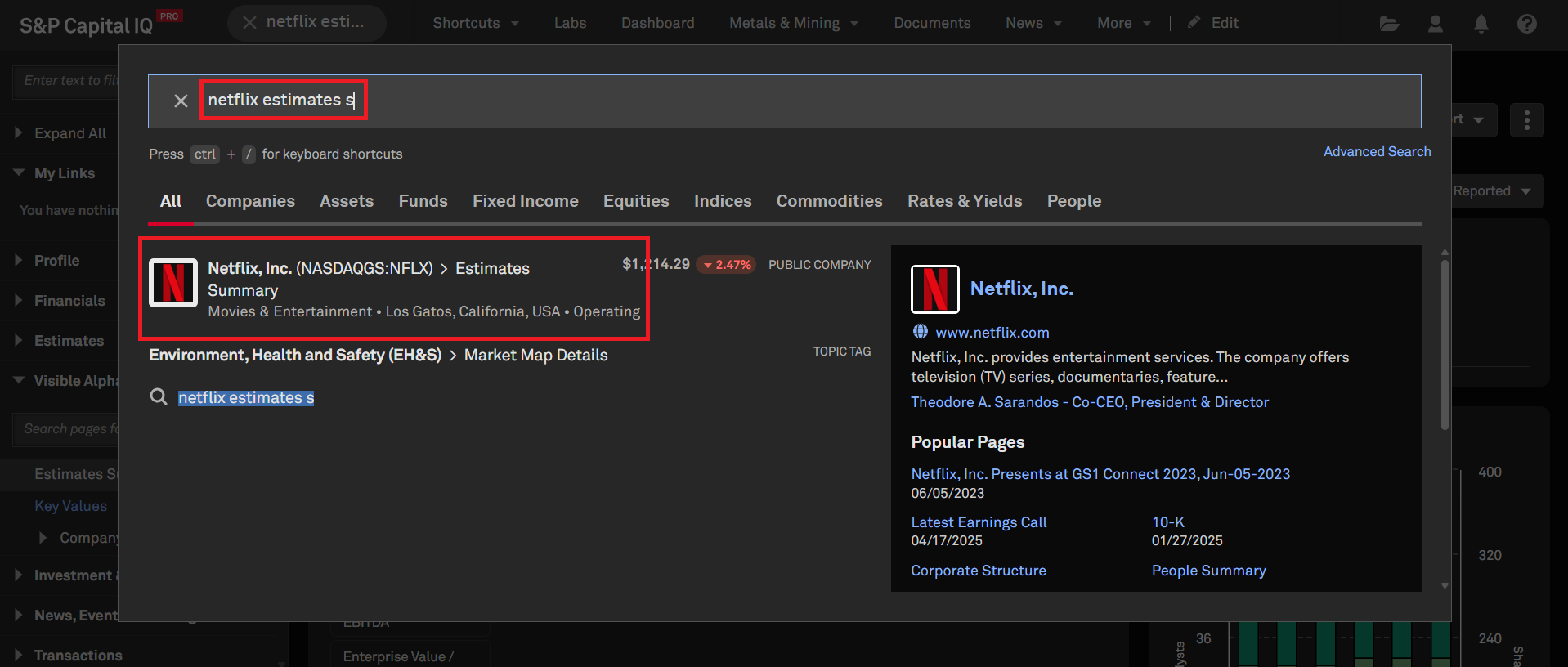Open the help question mark icon
1568x667 pixels.
pyautogui.click(x=1526, y=24)
